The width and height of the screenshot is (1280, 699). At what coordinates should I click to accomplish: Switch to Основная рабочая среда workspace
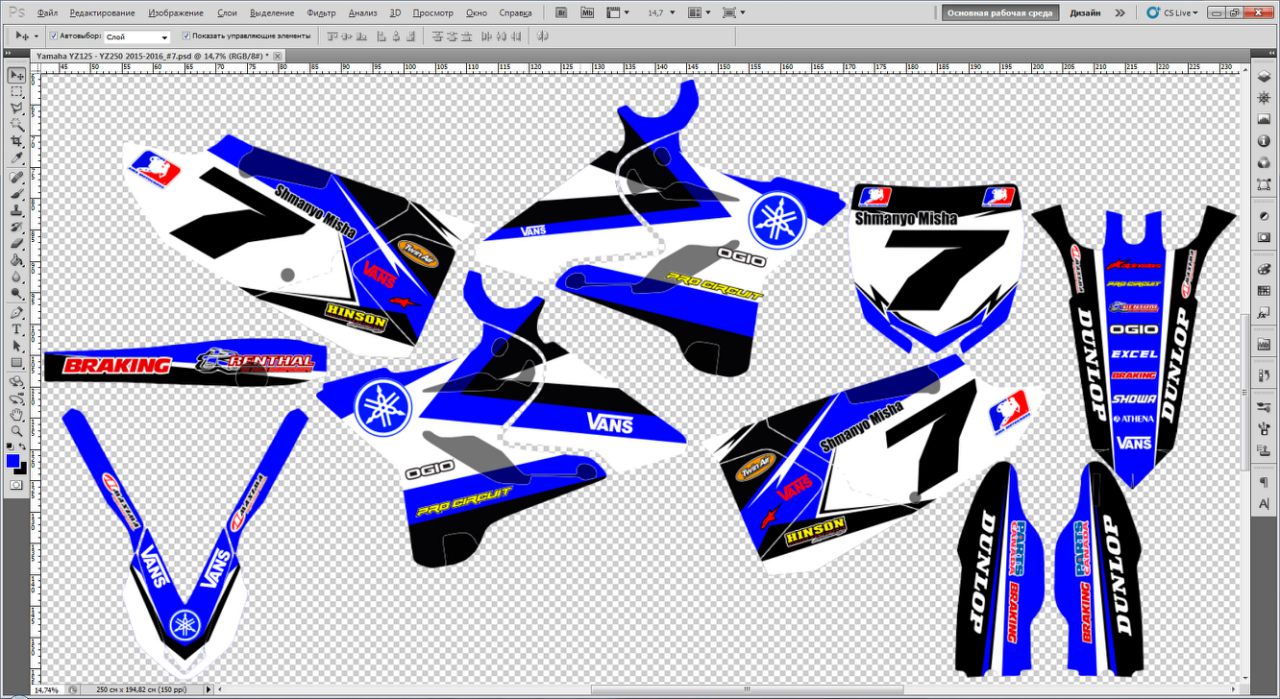(x=999, y=13)
